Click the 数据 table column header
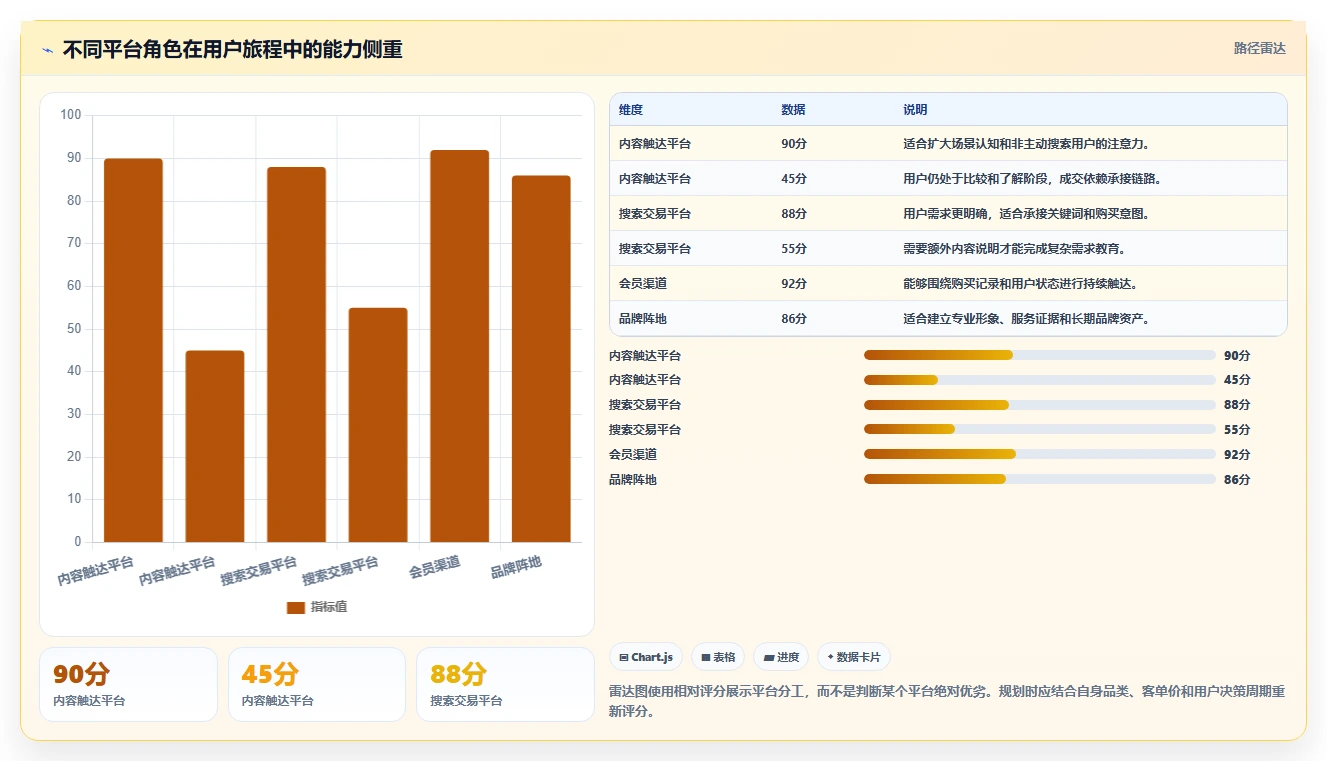This screenshot has height=761, width=1327. 793,110
